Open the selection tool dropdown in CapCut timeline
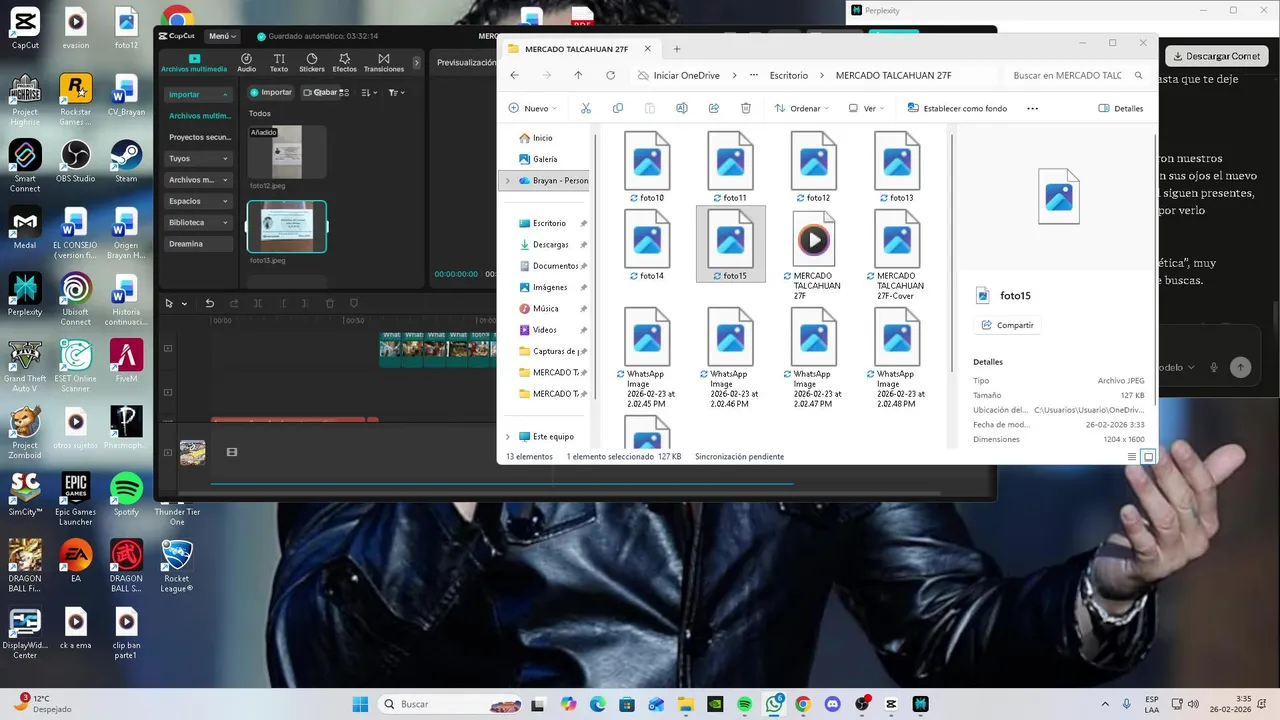The height and width of the screenshot is (720, 1280). pos(184,304)
